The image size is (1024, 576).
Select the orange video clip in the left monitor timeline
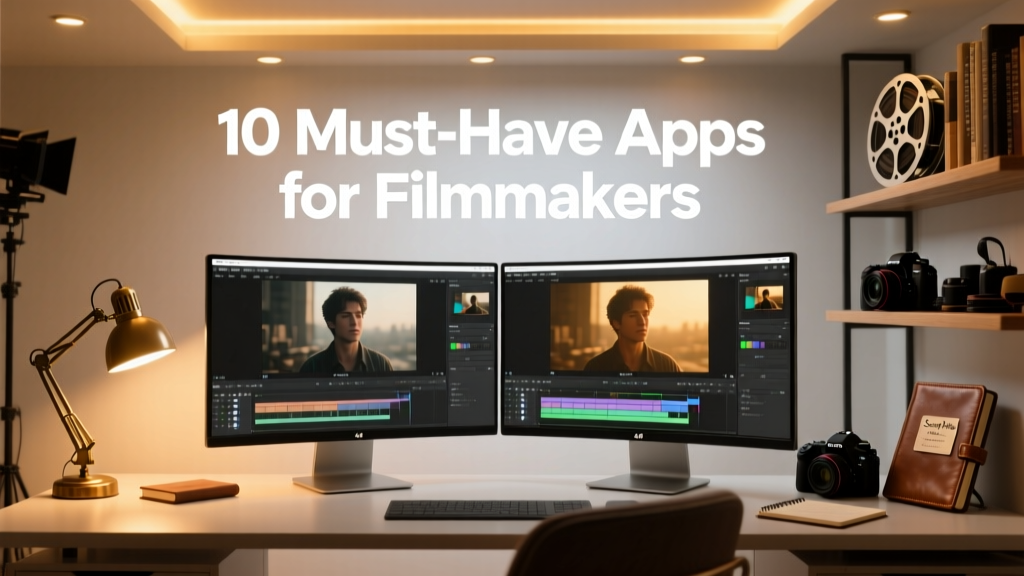tap(296, 408)
